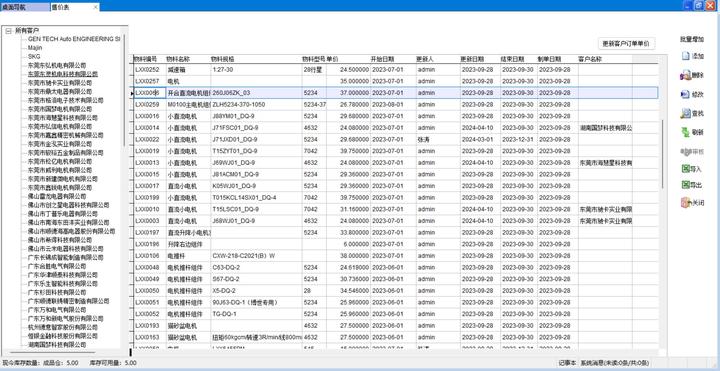
Task: Click spec cell T015KCL14SX01_DQ-4
Action: [x=256, y=197]
